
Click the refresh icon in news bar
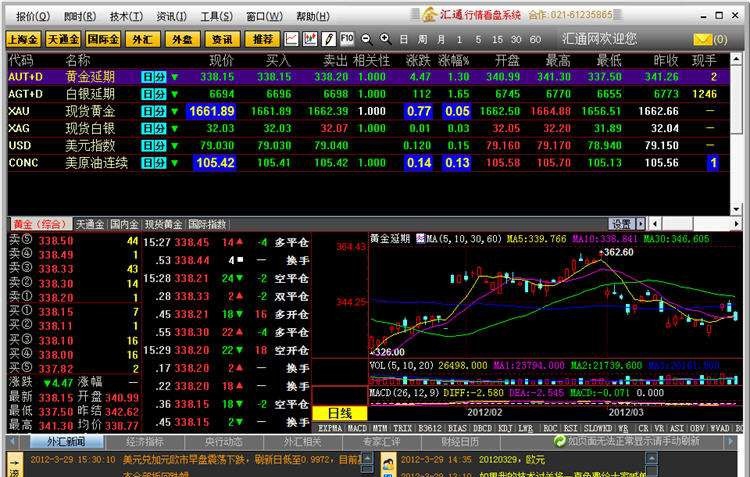559,441
